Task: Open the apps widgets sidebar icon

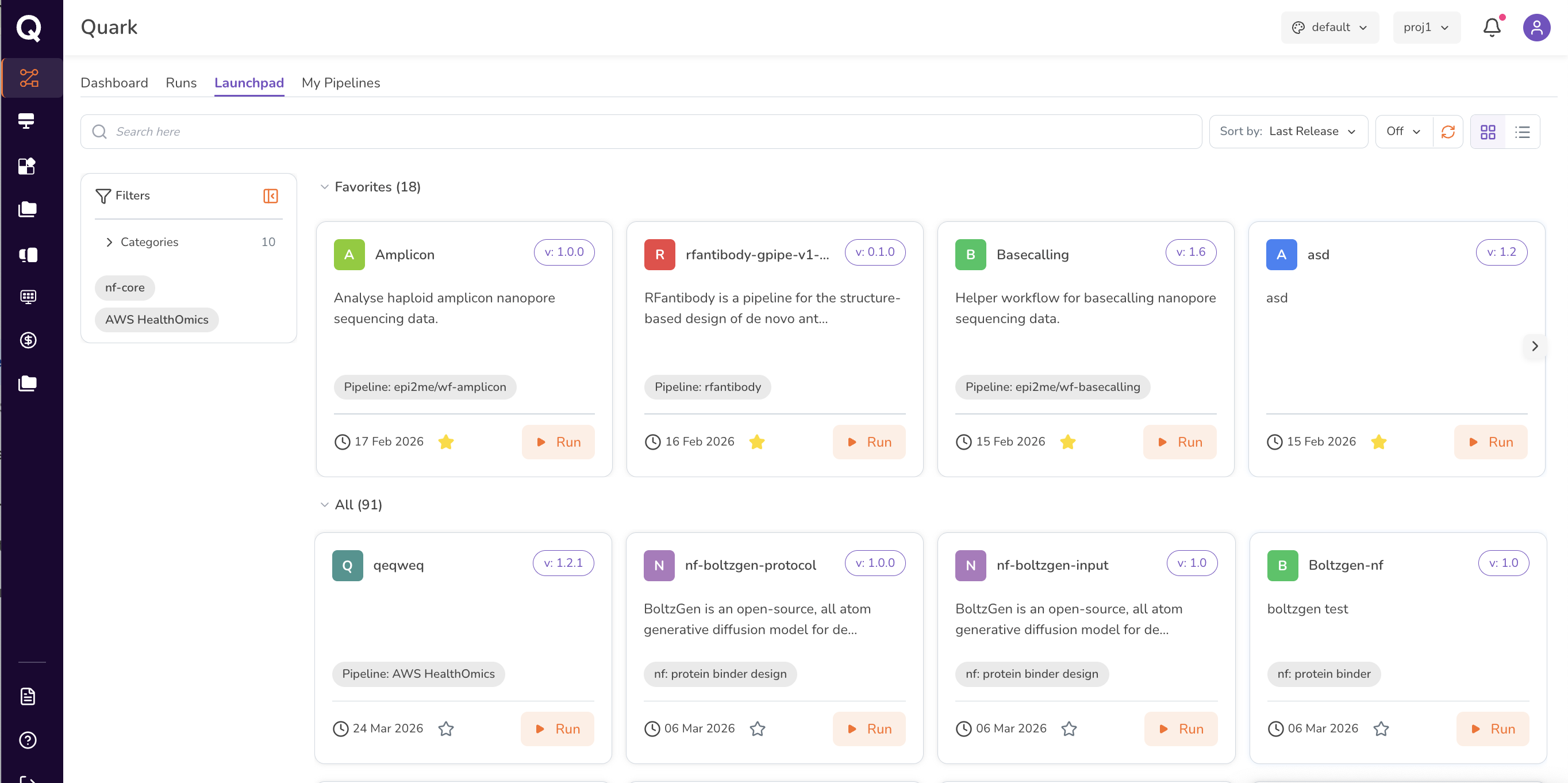Action: pos(27,166)
